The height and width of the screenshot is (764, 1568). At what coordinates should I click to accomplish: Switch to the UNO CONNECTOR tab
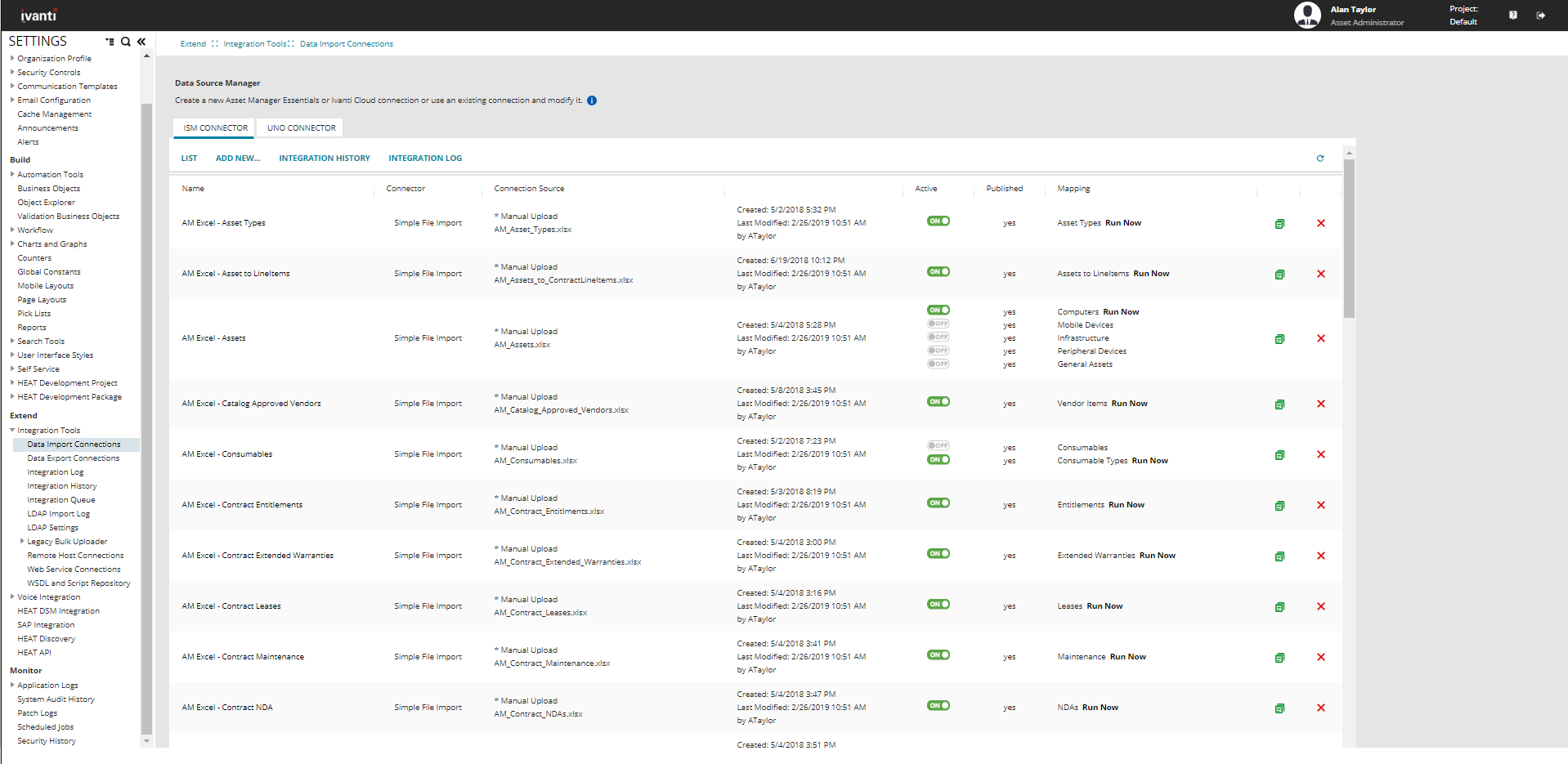(x=301, y=128)
